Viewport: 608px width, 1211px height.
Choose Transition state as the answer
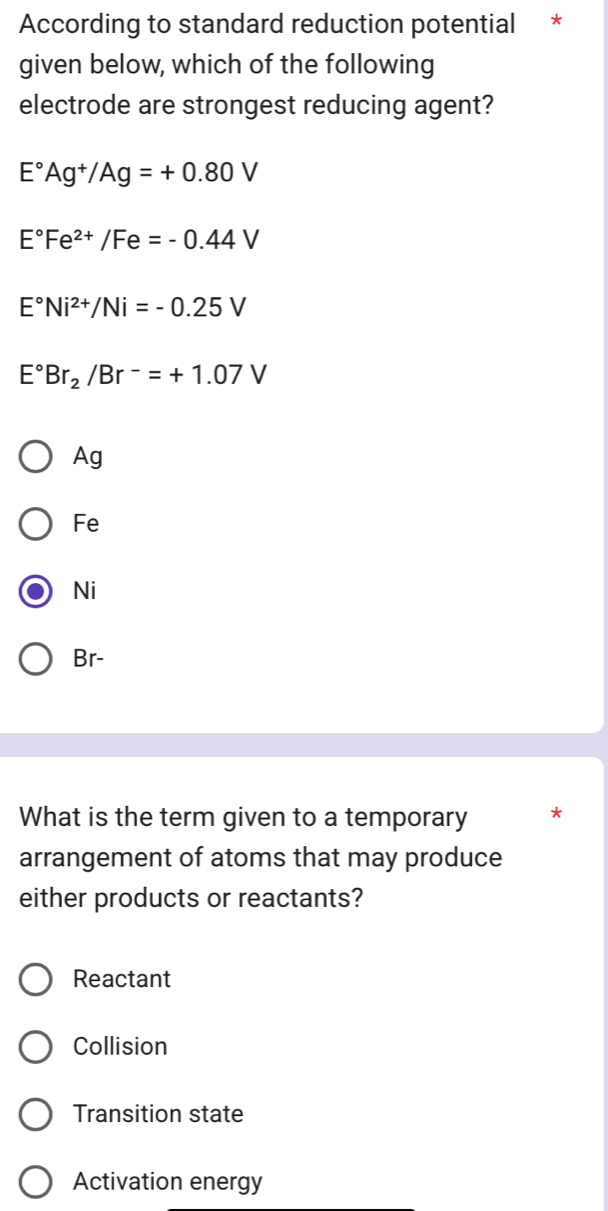pos(36,1114)
